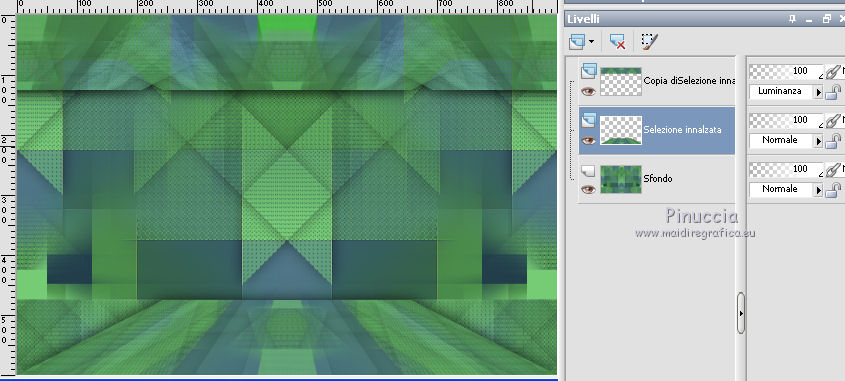The height and width of the screenshot is (381, 845).
Task: Click the Delete Layer icon with red X
Action: (617, 41)
